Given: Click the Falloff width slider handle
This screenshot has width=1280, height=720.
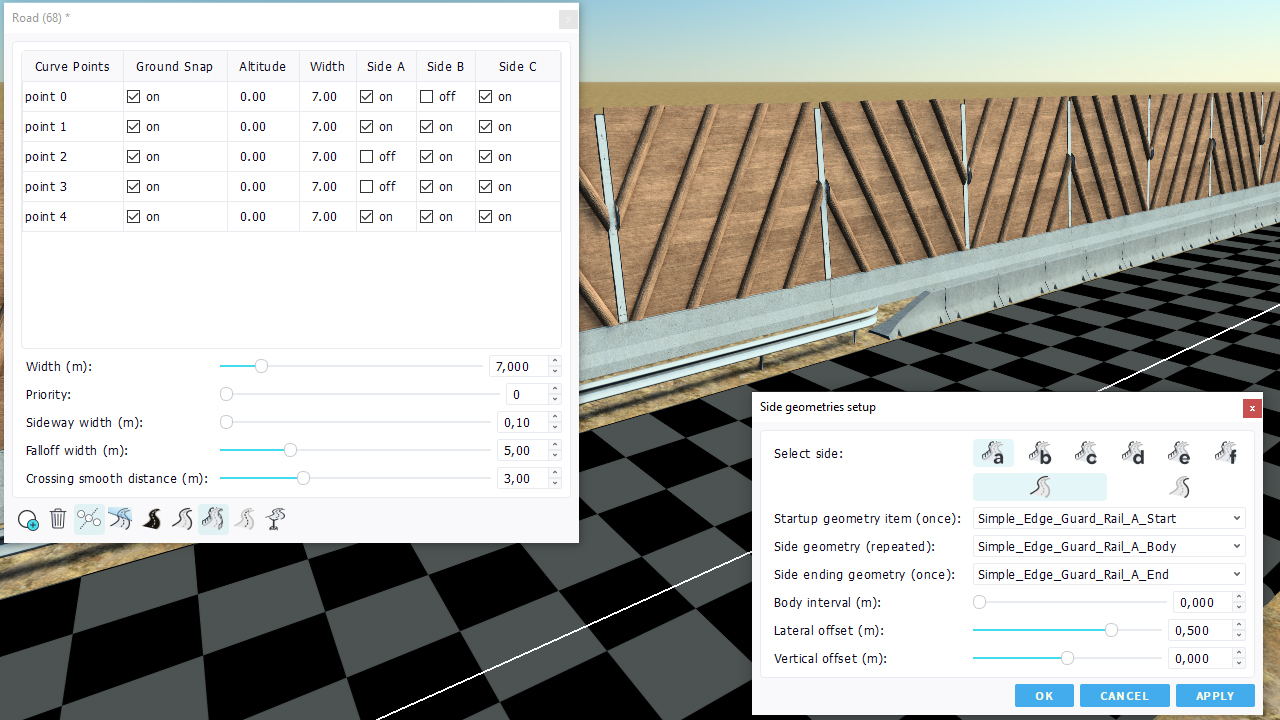Looking at the screenshot, I should pos(290,450).
